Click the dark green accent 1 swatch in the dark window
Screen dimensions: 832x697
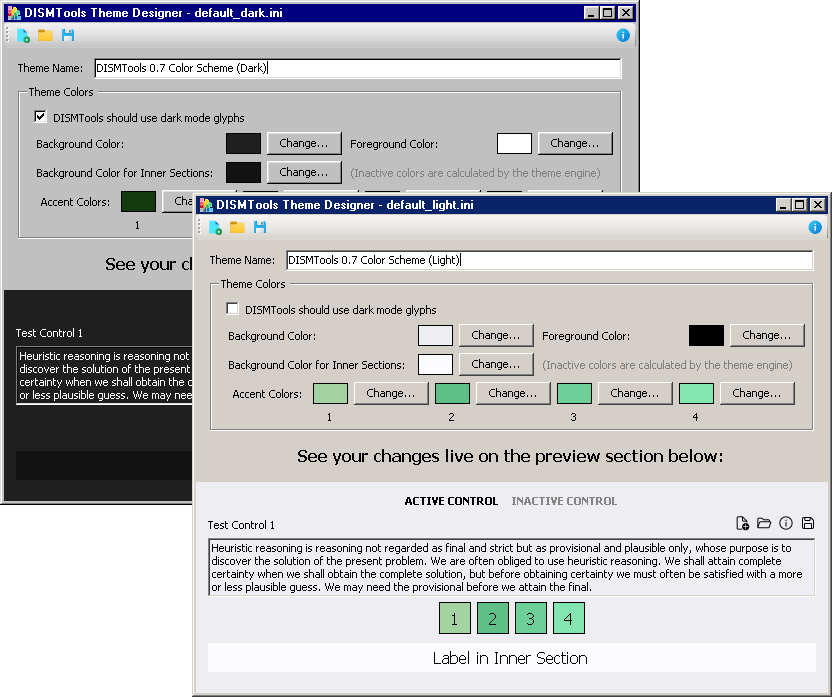tap(138, 202)
